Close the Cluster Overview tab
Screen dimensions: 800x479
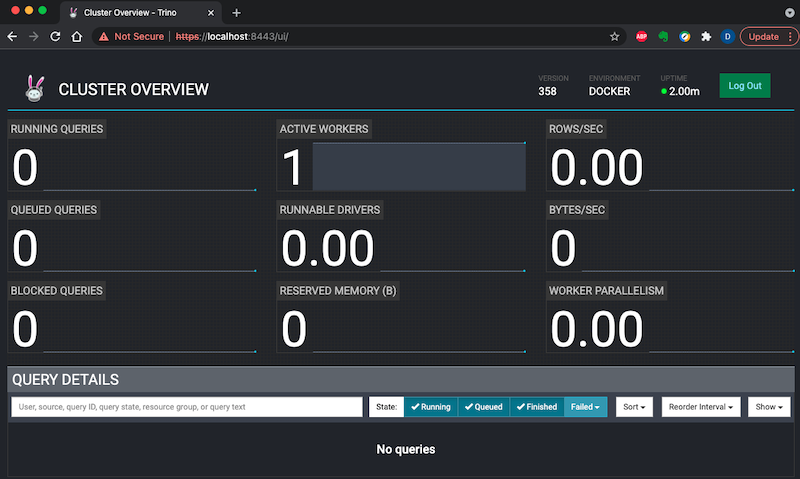click(x=211, y=13)
